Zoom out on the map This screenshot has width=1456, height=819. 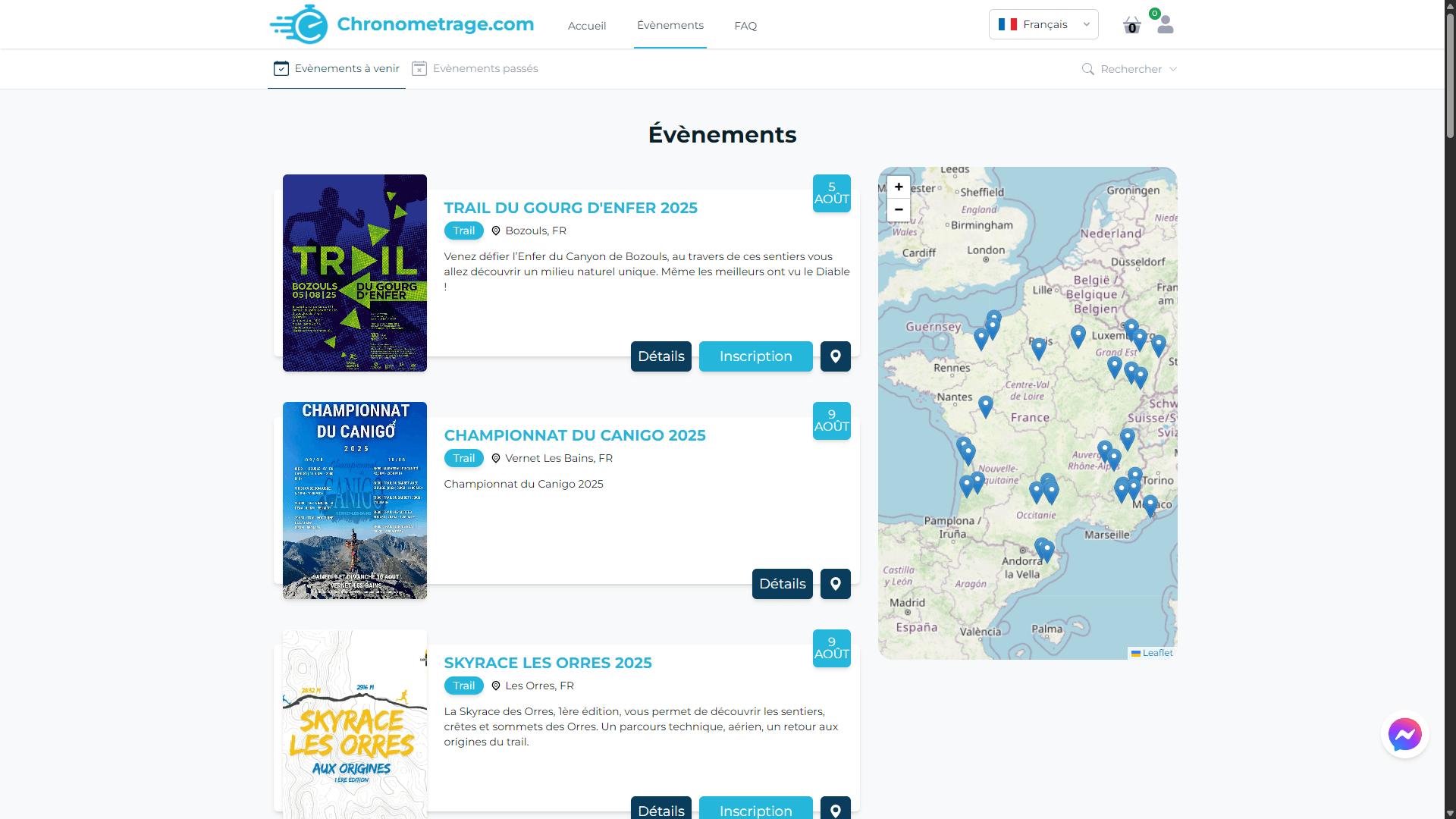coord(899,209)
